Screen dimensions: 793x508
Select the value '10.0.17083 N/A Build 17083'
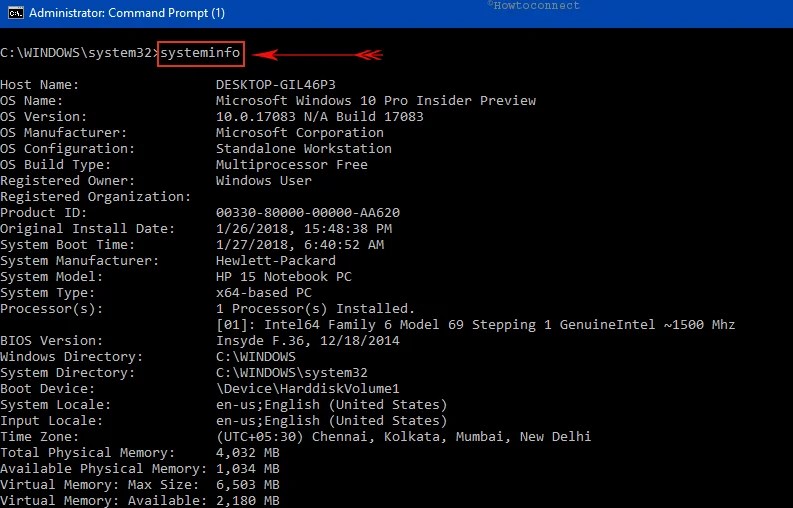point(320,117)
